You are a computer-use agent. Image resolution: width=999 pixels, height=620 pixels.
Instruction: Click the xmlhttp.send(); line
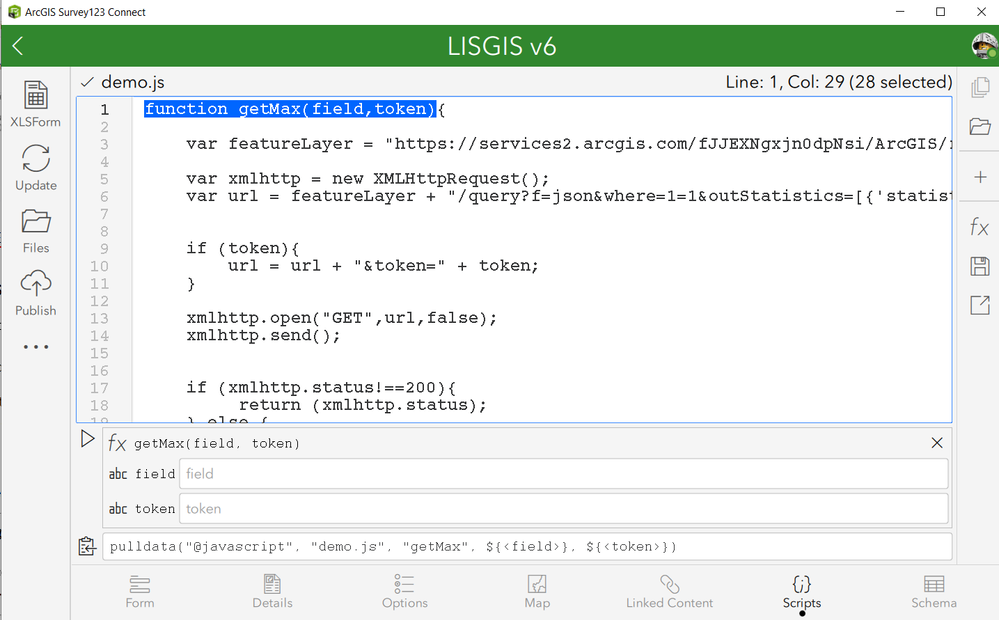click(x=263, y=335)
